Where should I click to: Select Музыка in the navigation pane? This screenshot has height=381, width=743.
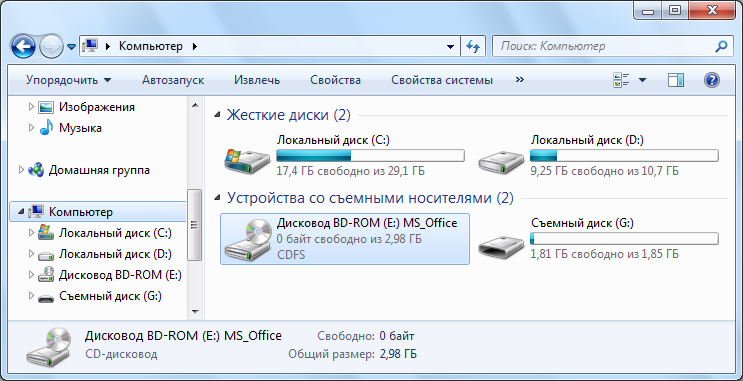[x=80, y=128]
